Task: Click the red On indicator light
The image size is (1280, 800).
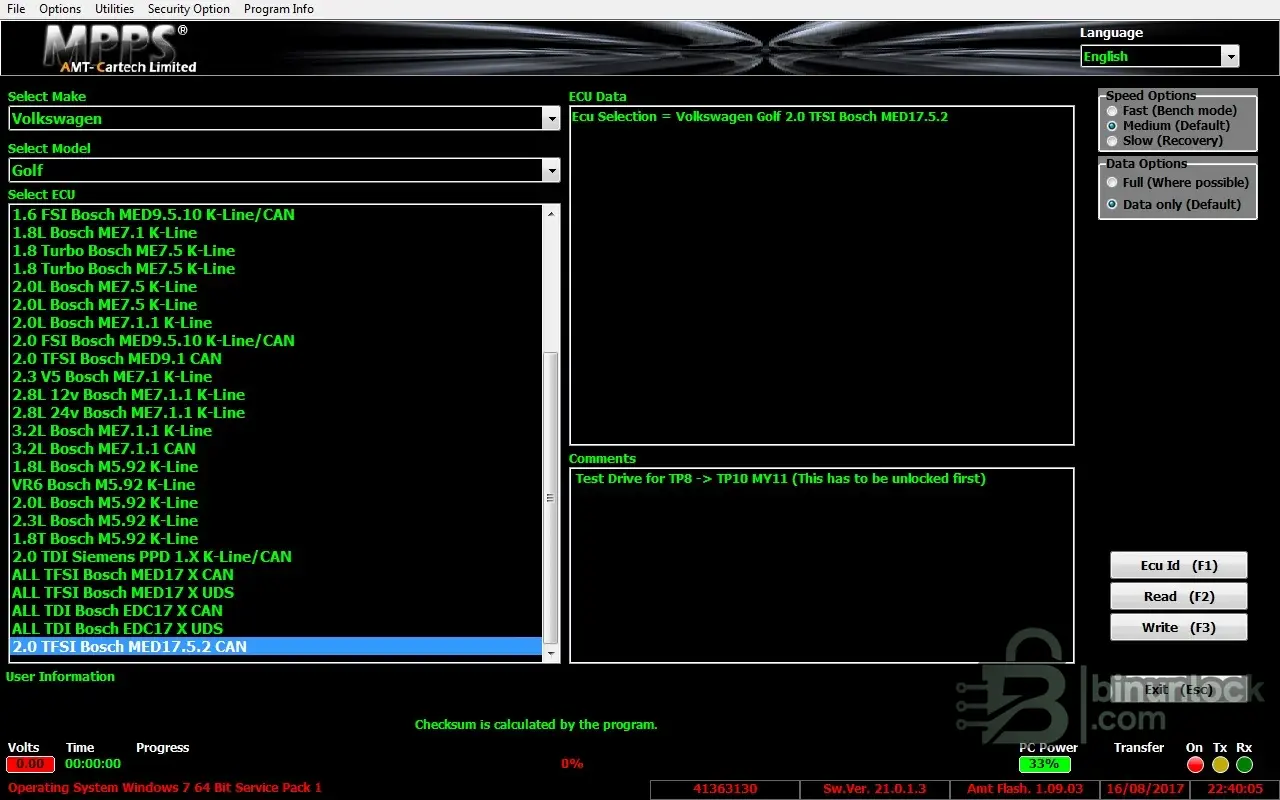Action: 1195,765
